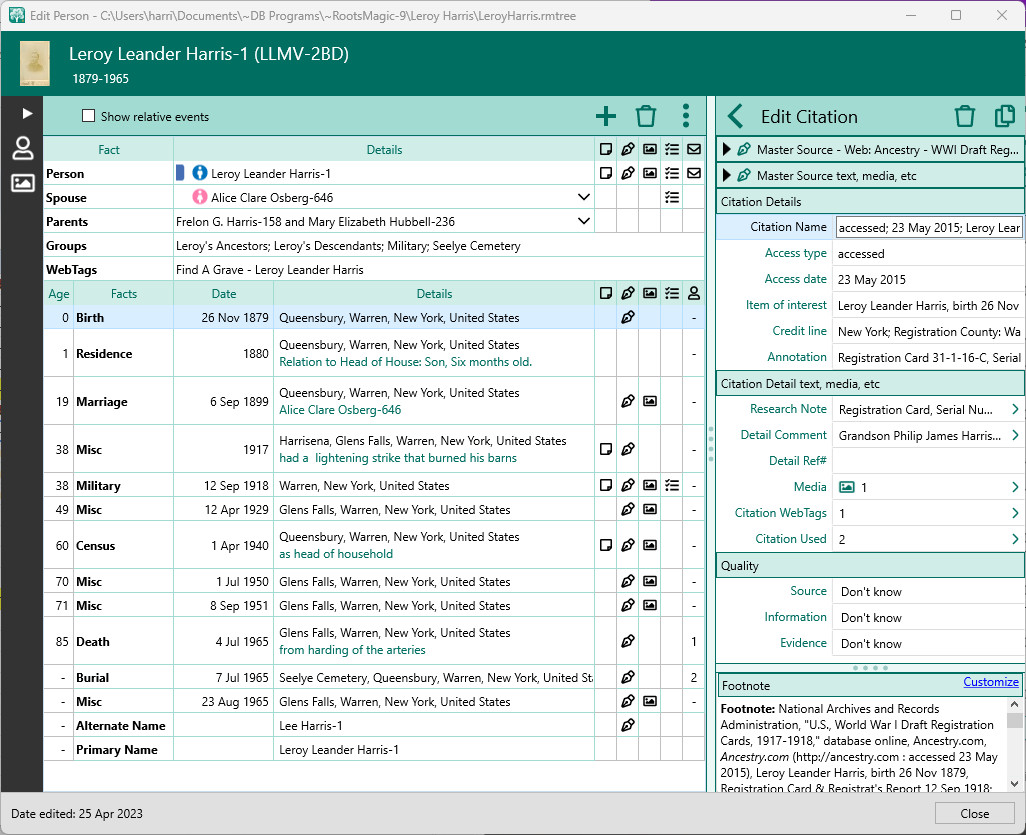Expand the sidebar with the play arrow
This screenshot has height=835, width=1026.
[x=27, y=114]
